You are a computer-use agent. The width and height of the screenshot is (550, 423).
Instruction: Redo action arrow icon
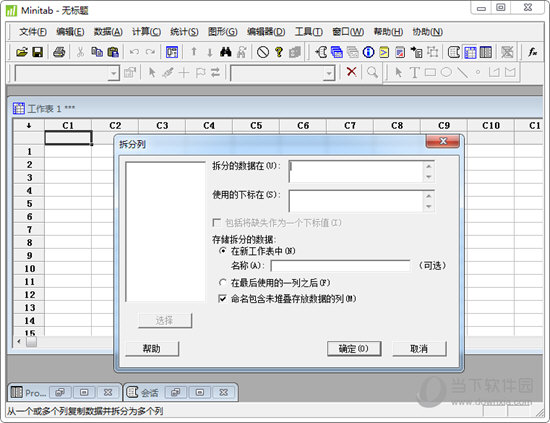click(150, 52)
